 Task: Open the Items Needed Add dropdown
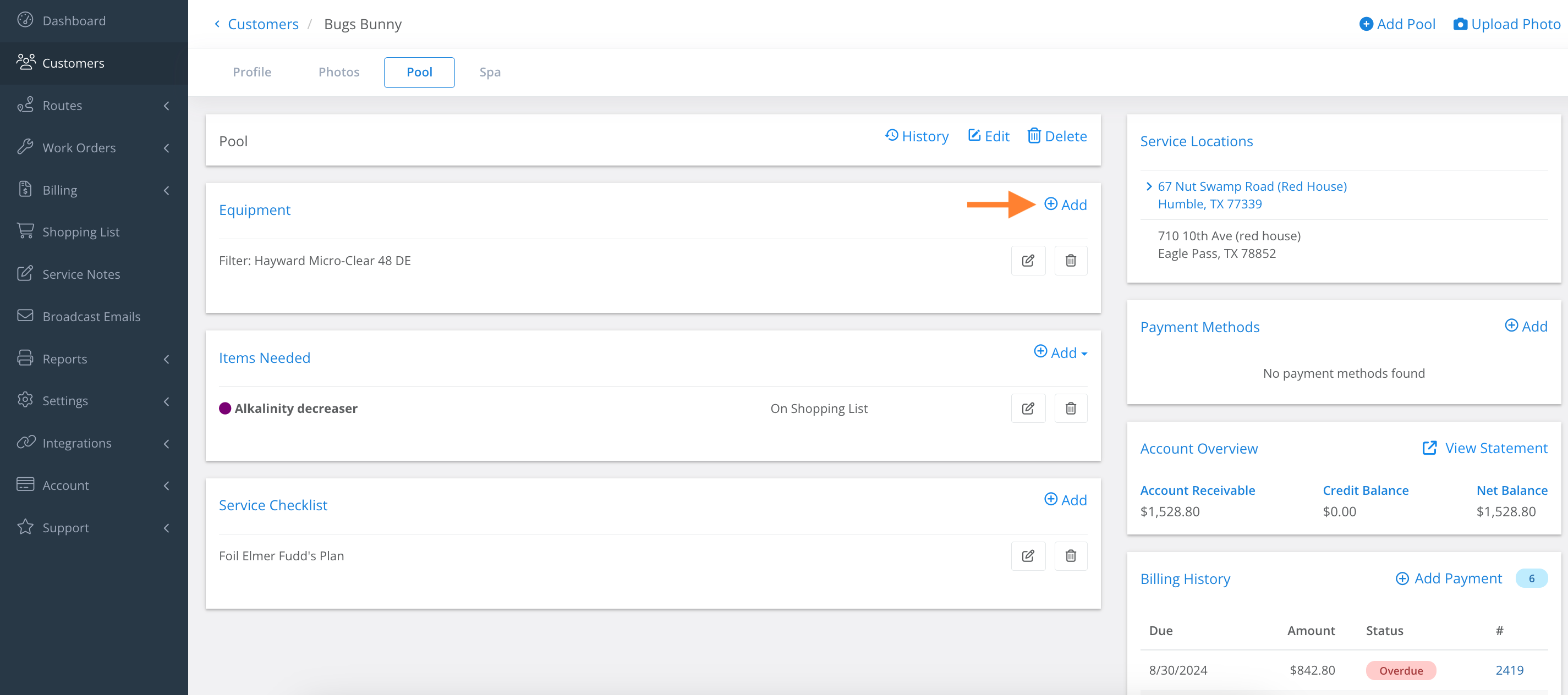[1060, 353]
